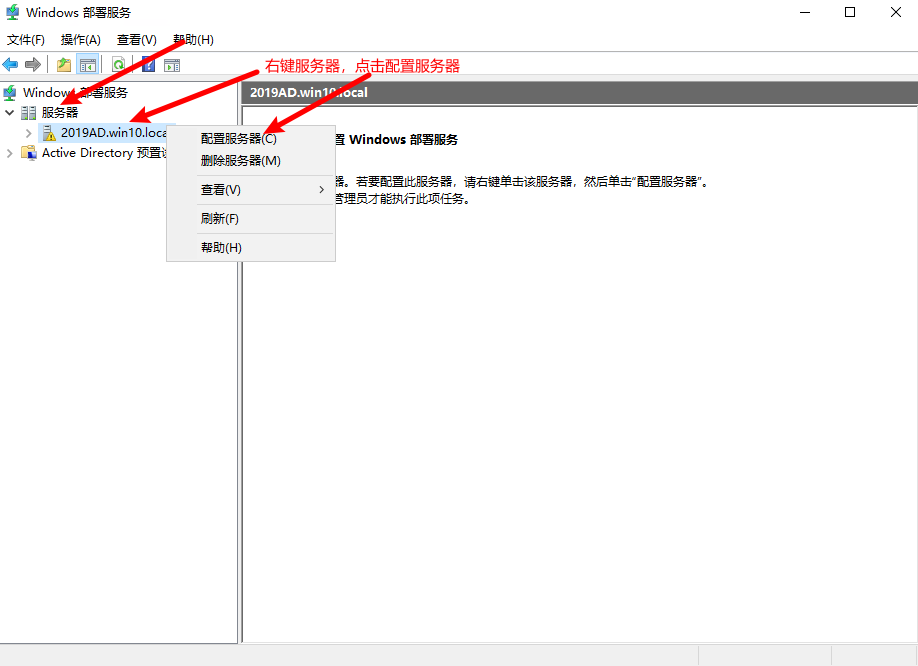Click 刷新(F) in the context menu
The image size is (918, 666).
(x=219, y=218)
